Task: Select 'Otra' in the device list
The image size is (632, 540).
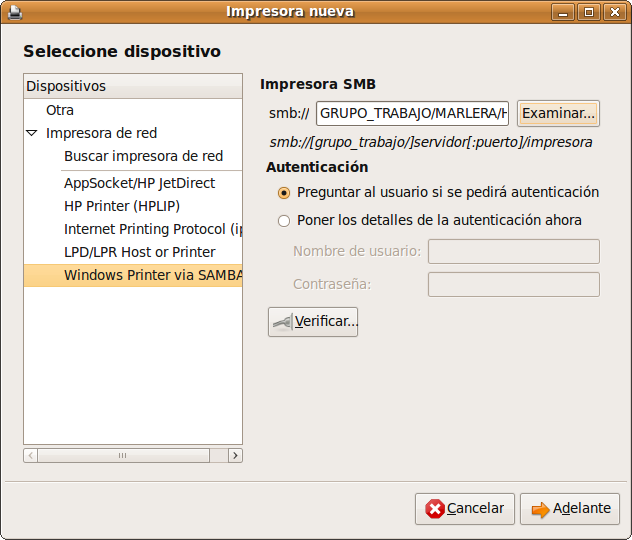Action: (60, 110)
